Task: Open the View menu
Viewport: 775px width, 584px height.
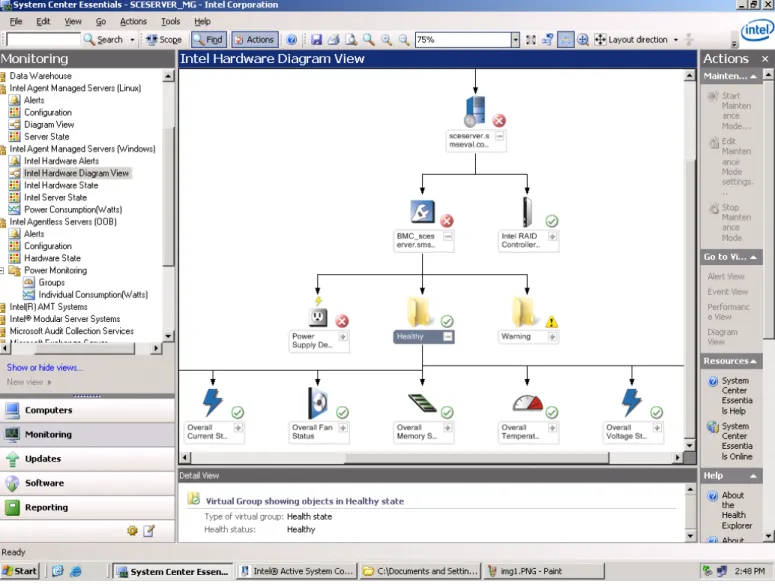Action: 73,21
